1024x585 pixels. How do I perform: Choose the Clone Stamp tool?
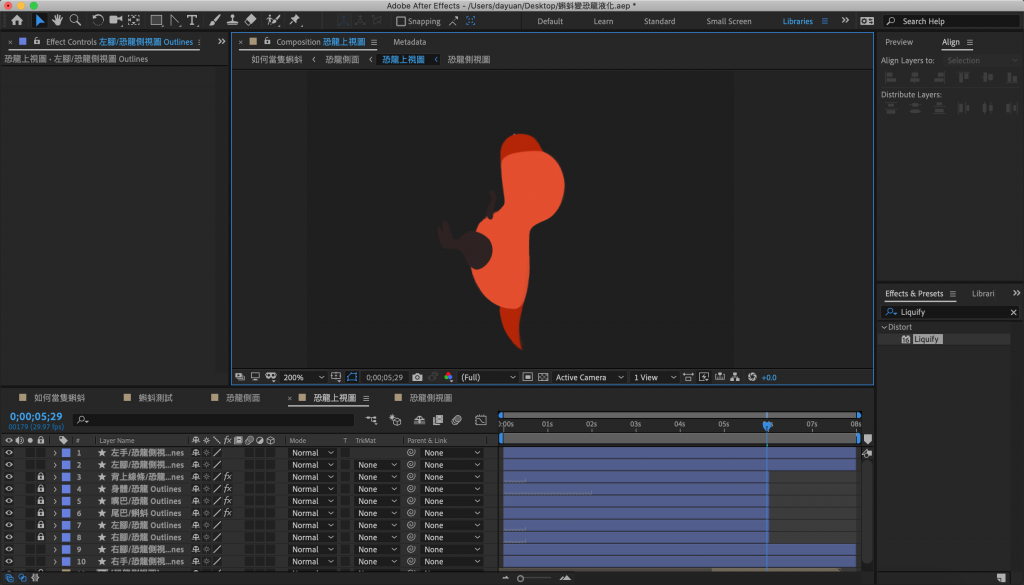[232, 20]
